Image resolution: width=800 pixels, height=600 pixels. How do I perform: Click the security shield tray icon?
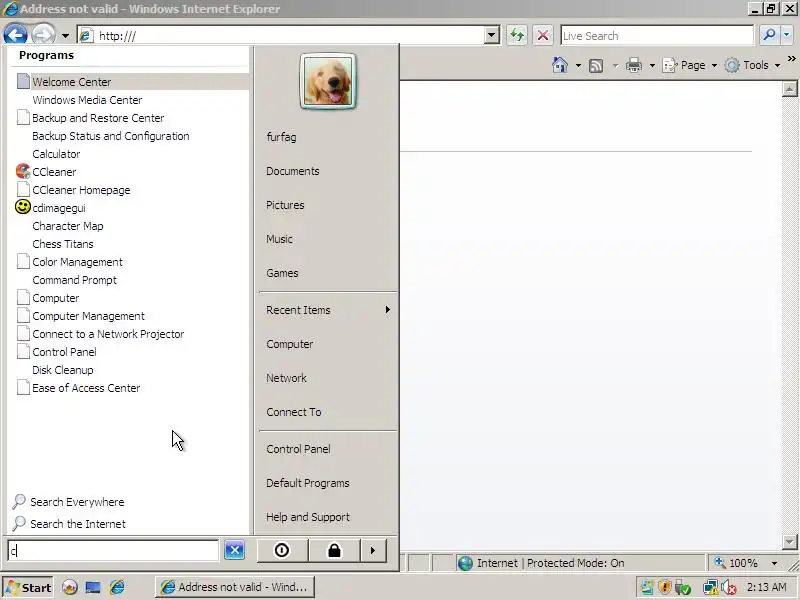click(664, 588)
